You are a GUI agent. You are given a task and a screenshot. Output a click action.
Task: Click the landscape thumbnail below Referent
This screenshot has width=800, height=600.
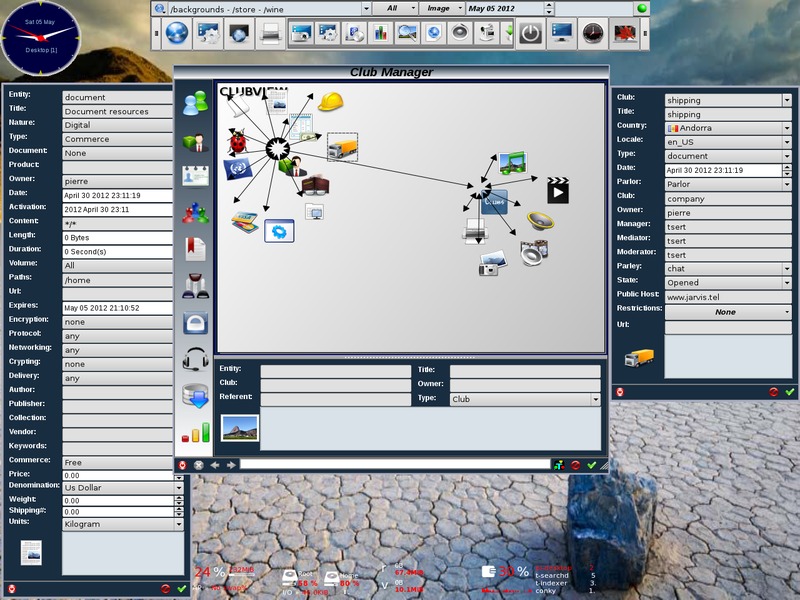click(240, 429)
